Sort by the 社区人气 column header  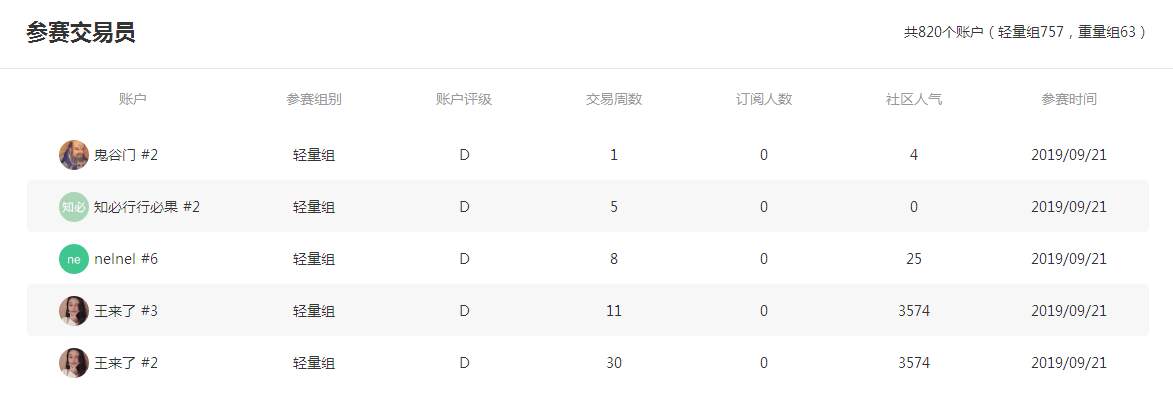point(914,99)
